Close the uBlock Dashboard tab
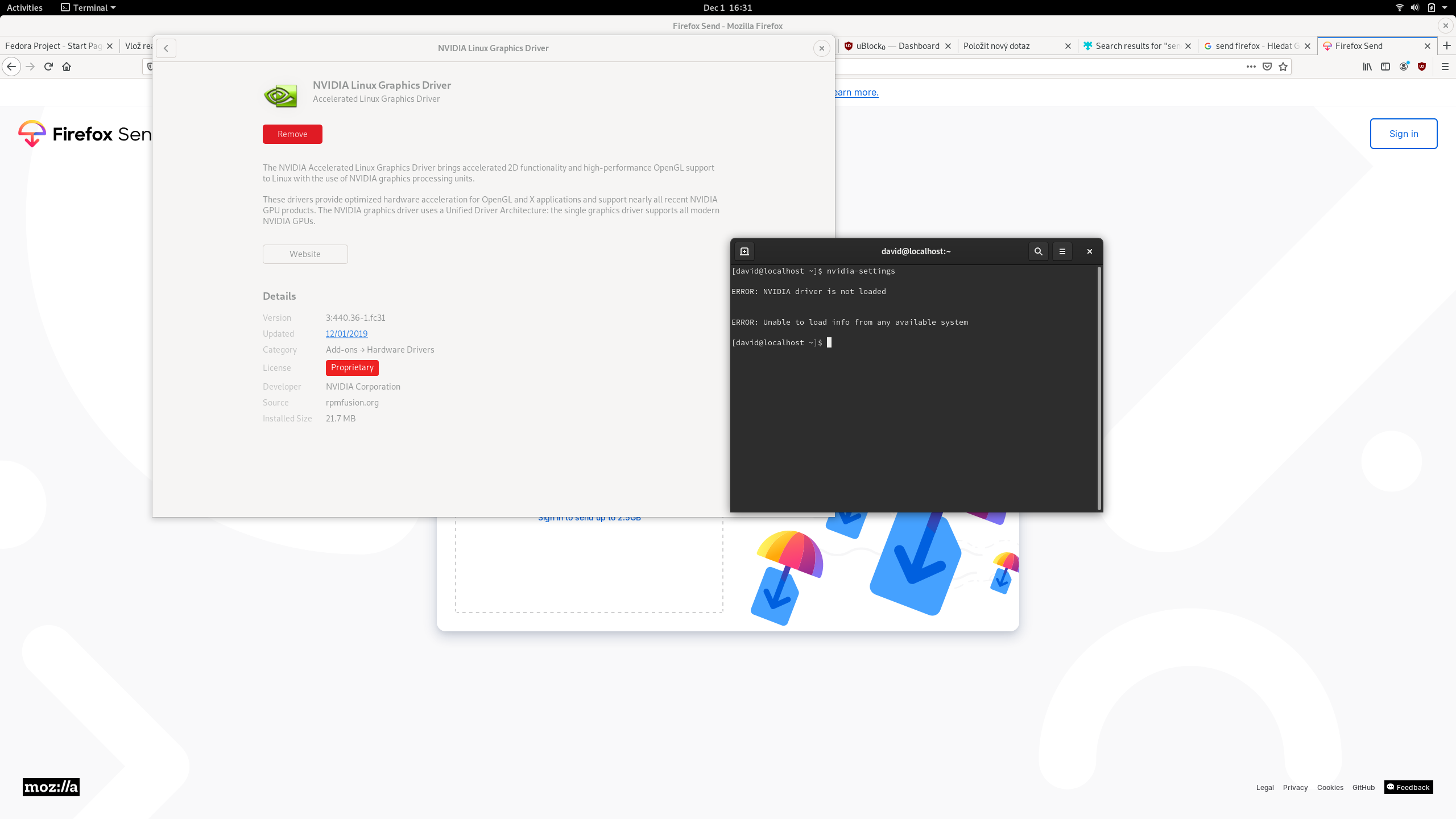This screenshot has width=1456, height=819. [948, 45]
